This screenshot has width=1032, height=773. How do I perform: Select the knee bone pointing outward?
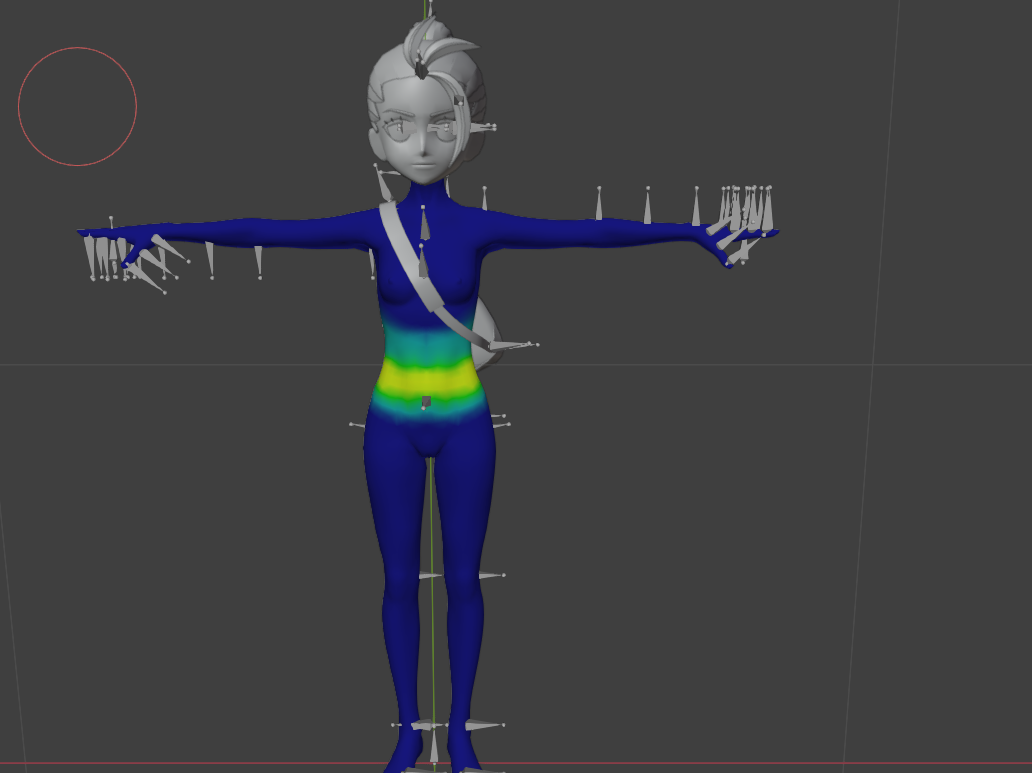(491, 576)
